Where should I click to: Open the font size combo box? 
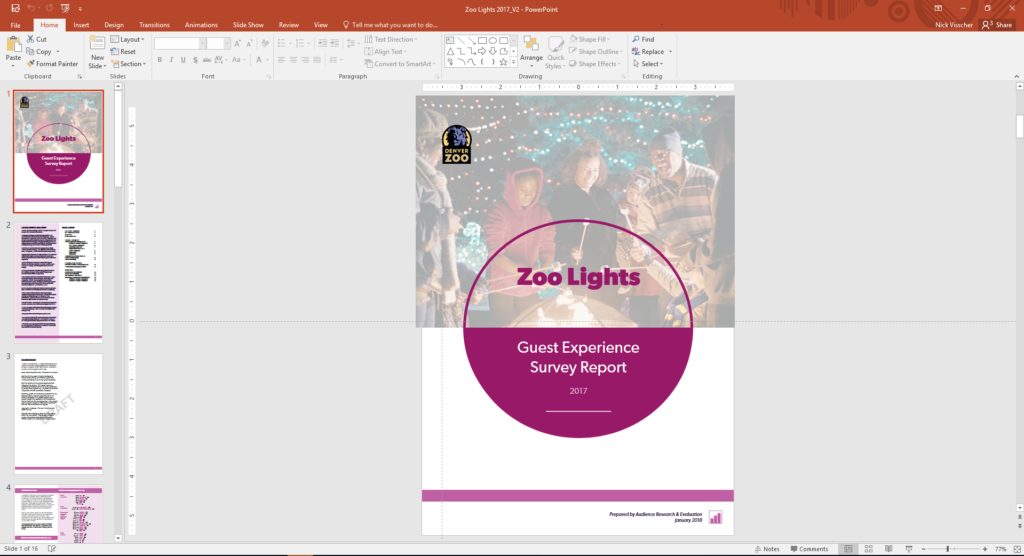pos(217,43)
